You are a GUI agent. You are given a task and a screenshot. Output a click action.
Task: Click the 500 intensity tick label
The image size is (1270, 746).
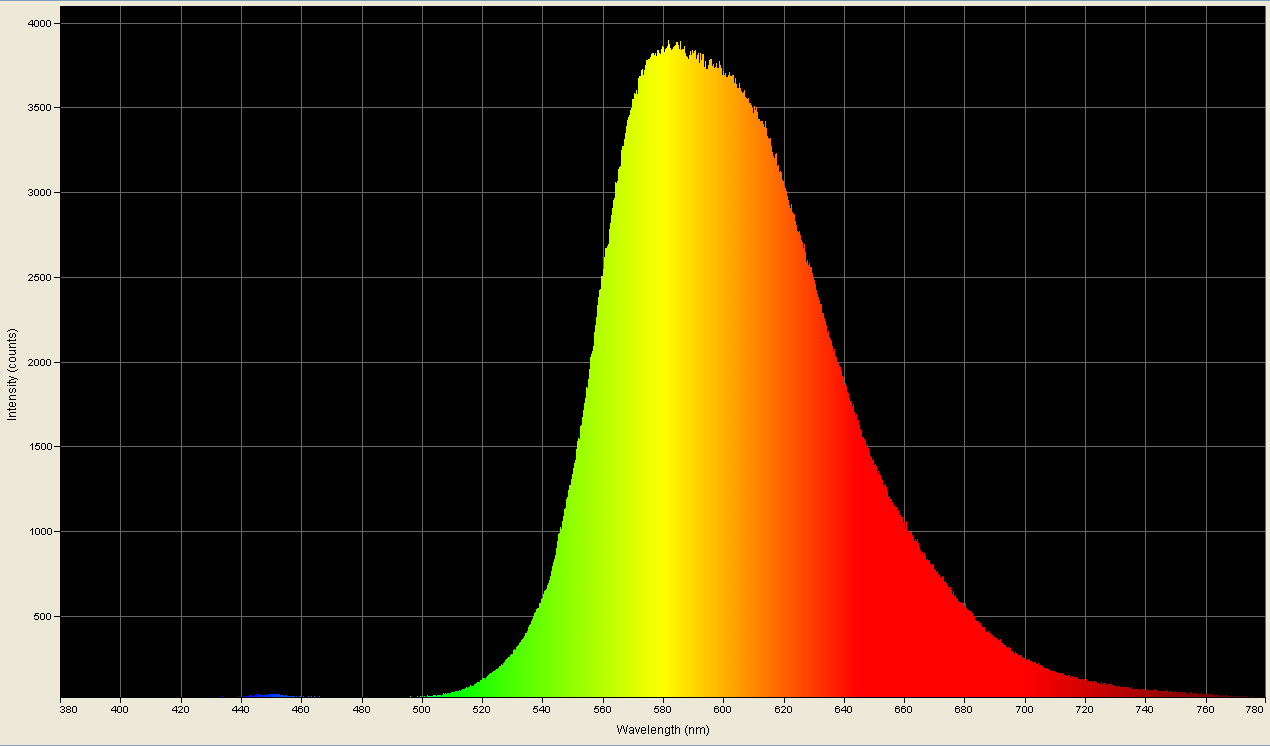tap(42, 617)
